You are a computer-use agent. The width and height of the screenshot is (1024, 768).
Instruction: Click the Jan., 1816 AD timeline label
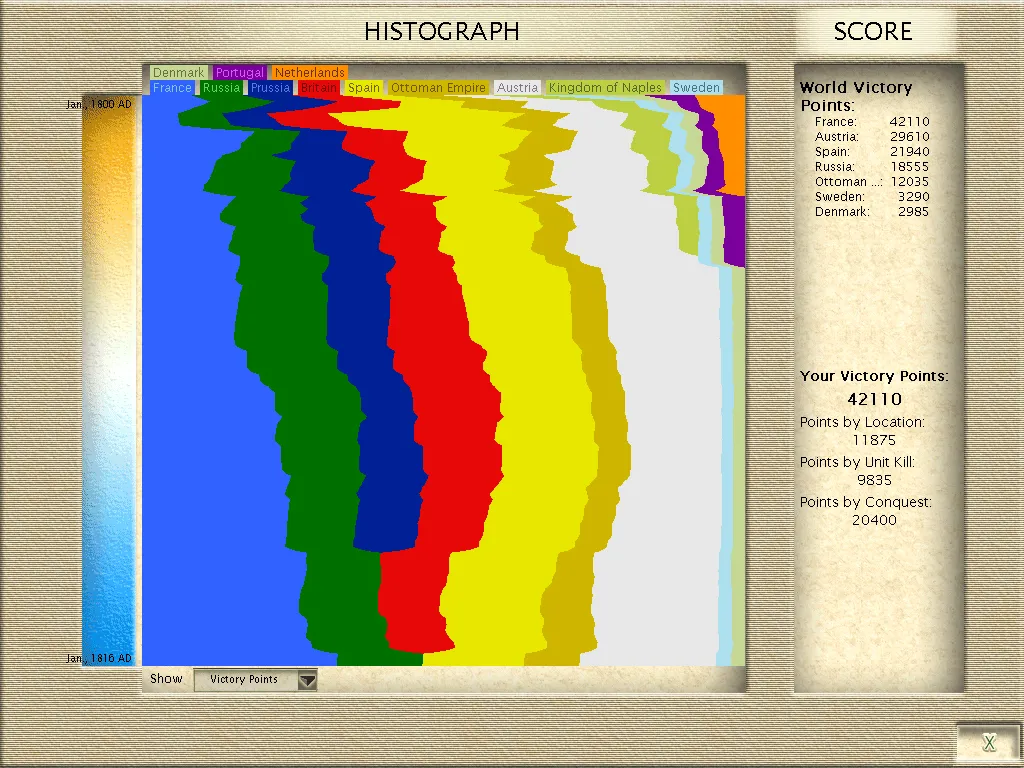click(99, 658)
